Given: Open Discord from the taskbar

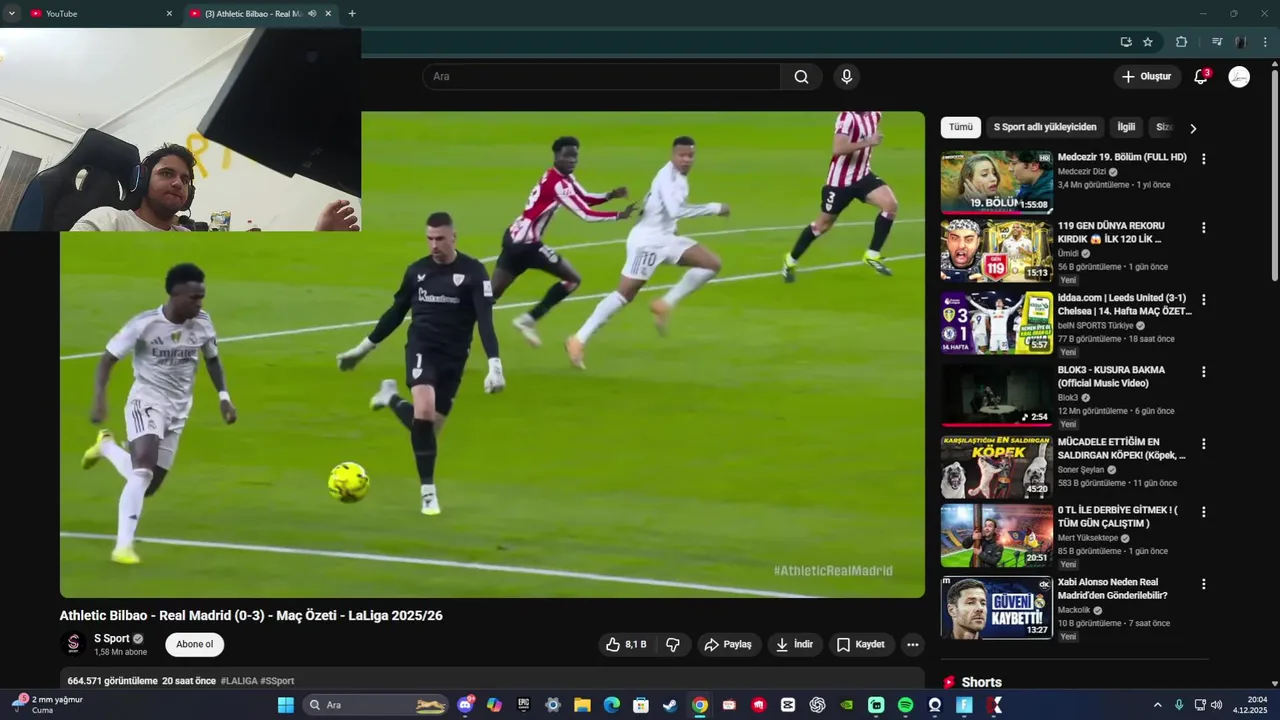Looking at the screenshot, I should pyautogui.click(x=465, y=705).
